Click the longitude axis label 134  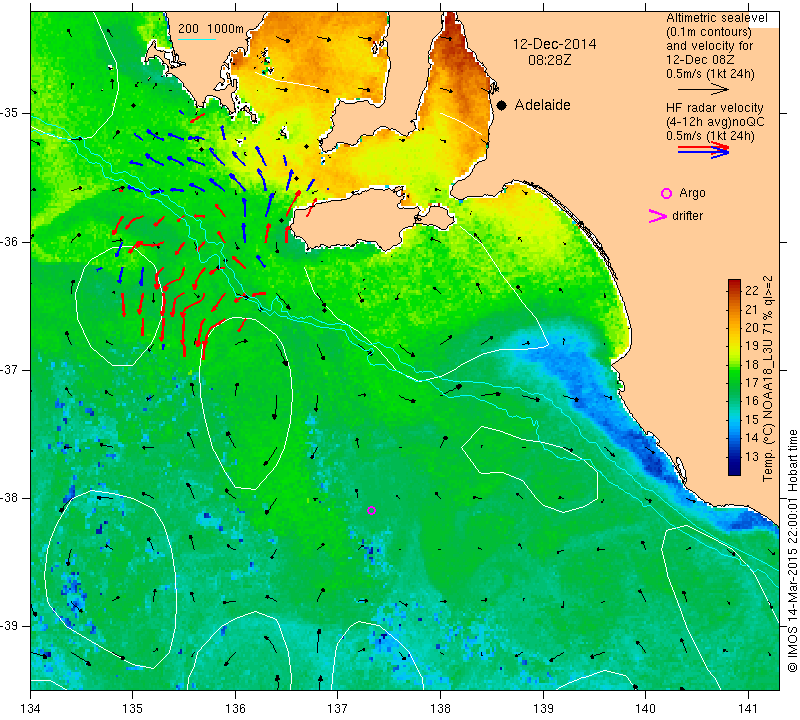coord(31,709)
